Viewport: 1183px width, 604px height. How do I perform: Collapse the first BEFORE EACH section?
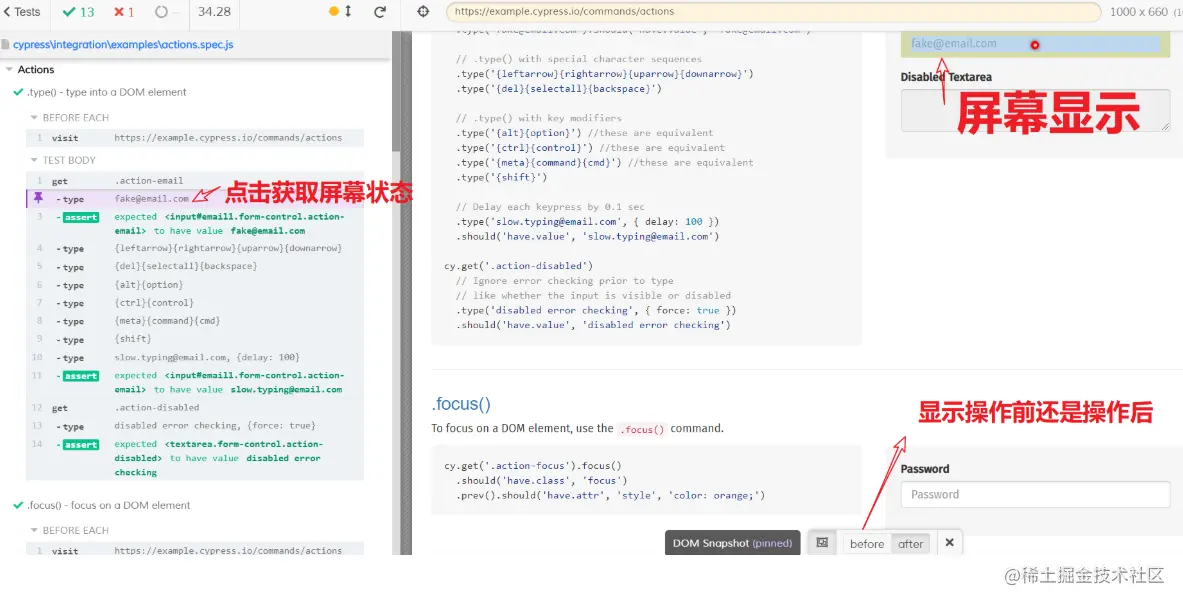70,118
